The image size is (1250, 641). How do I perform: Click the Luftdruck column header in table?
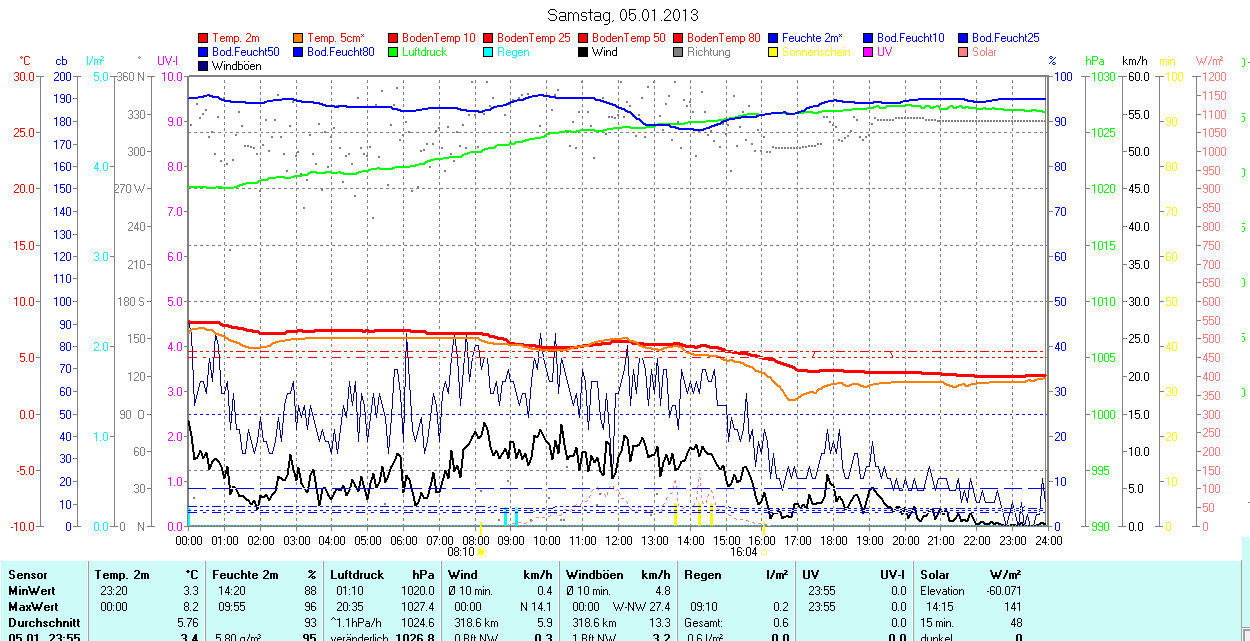click(357, 575)
